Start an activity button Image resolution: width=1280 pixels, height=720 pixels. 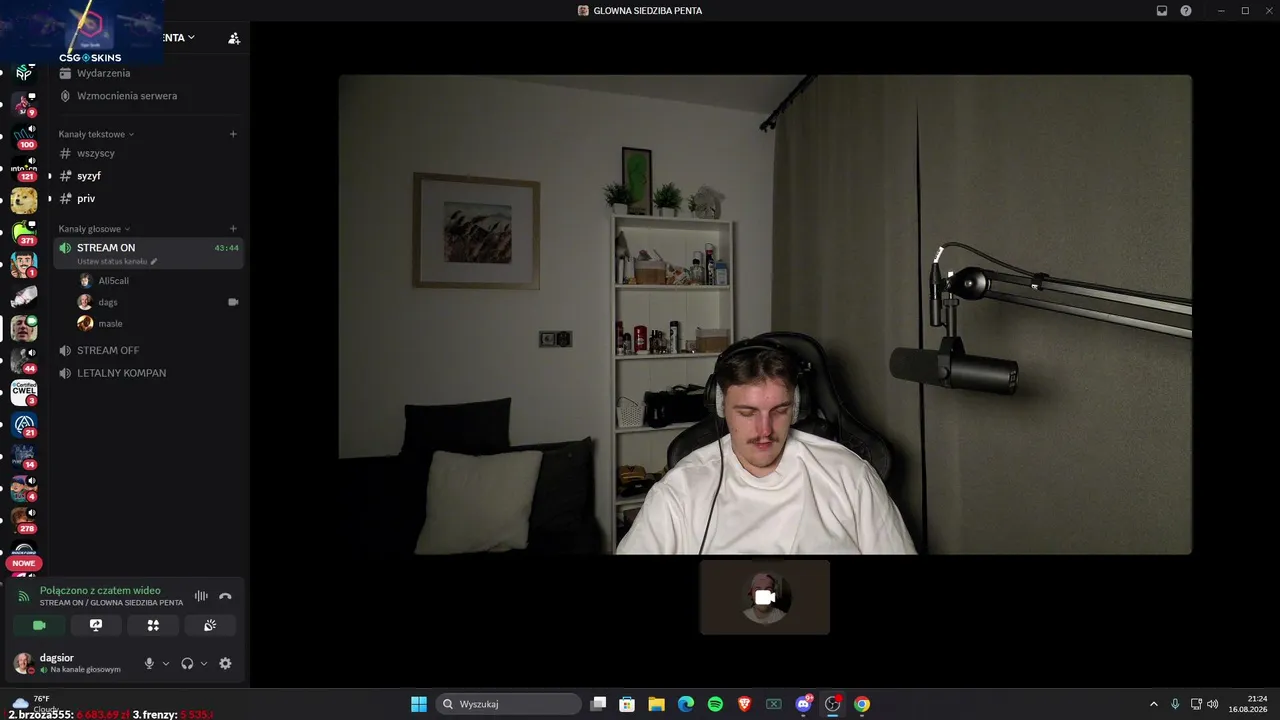(153, 625)
